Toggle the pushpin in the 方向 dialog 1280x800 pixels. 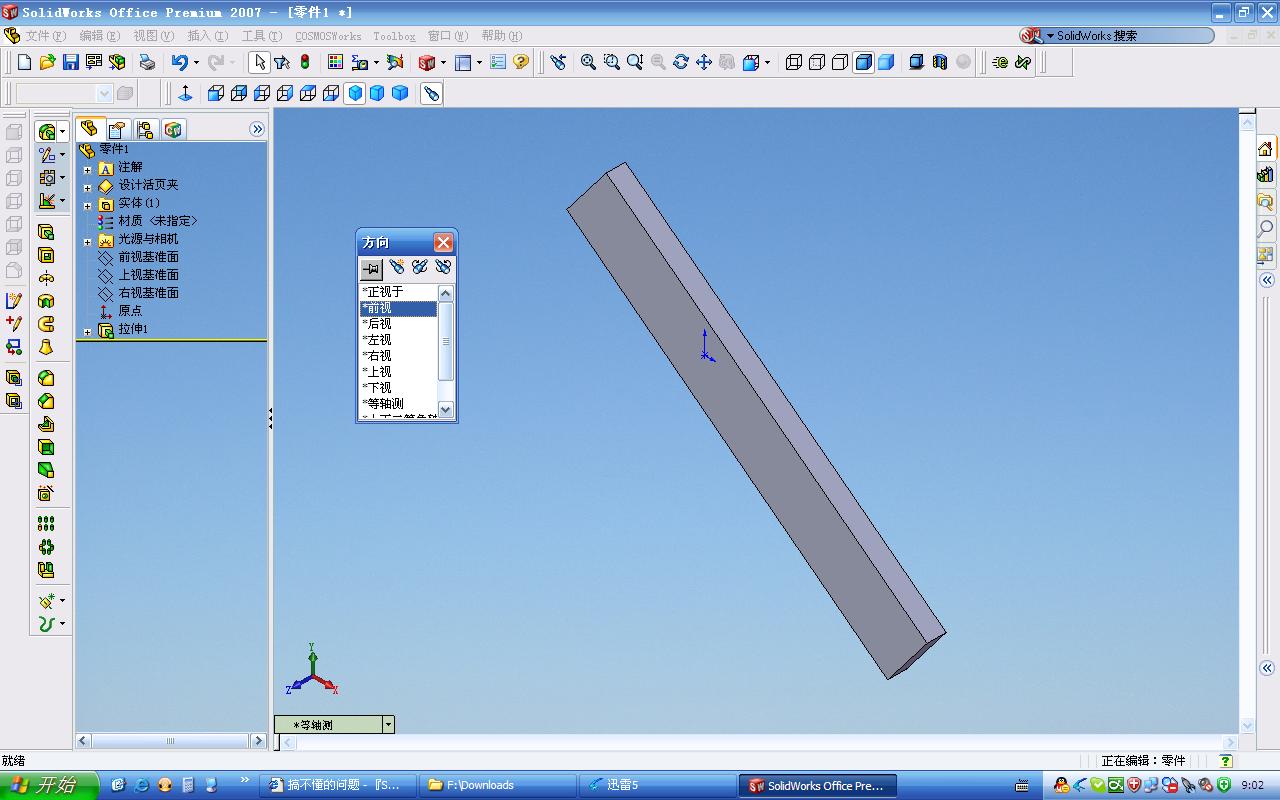[371, 268]
